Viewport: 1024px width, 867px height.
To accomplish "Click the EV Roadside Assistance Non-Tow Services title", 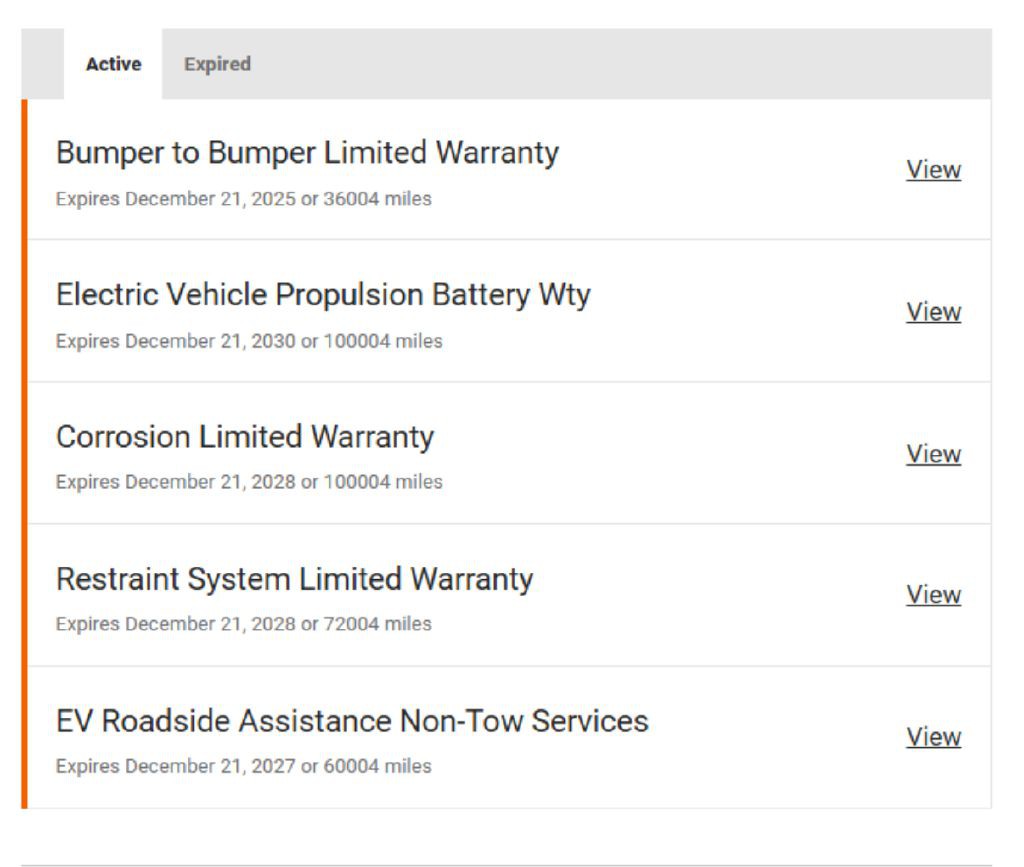I will tap(352, 721).
